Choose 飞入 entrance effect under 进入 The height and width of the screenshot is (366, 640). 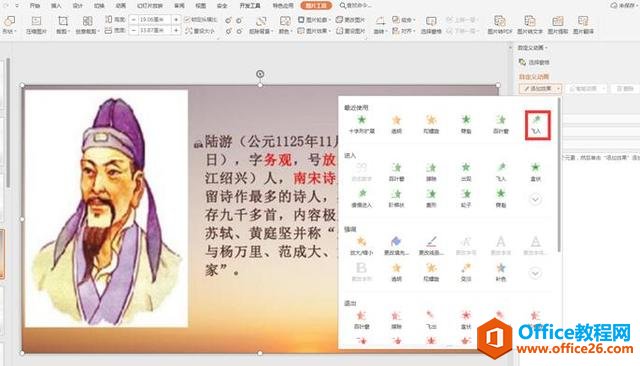pyautogui.click(x=501, y=172)
